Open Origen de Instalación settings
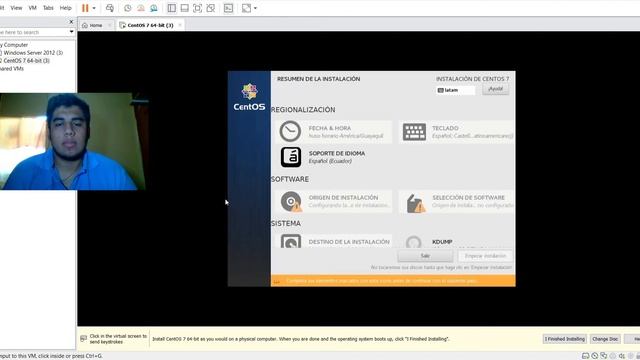The width and height of the screenshot is (640, 360). 333,201
